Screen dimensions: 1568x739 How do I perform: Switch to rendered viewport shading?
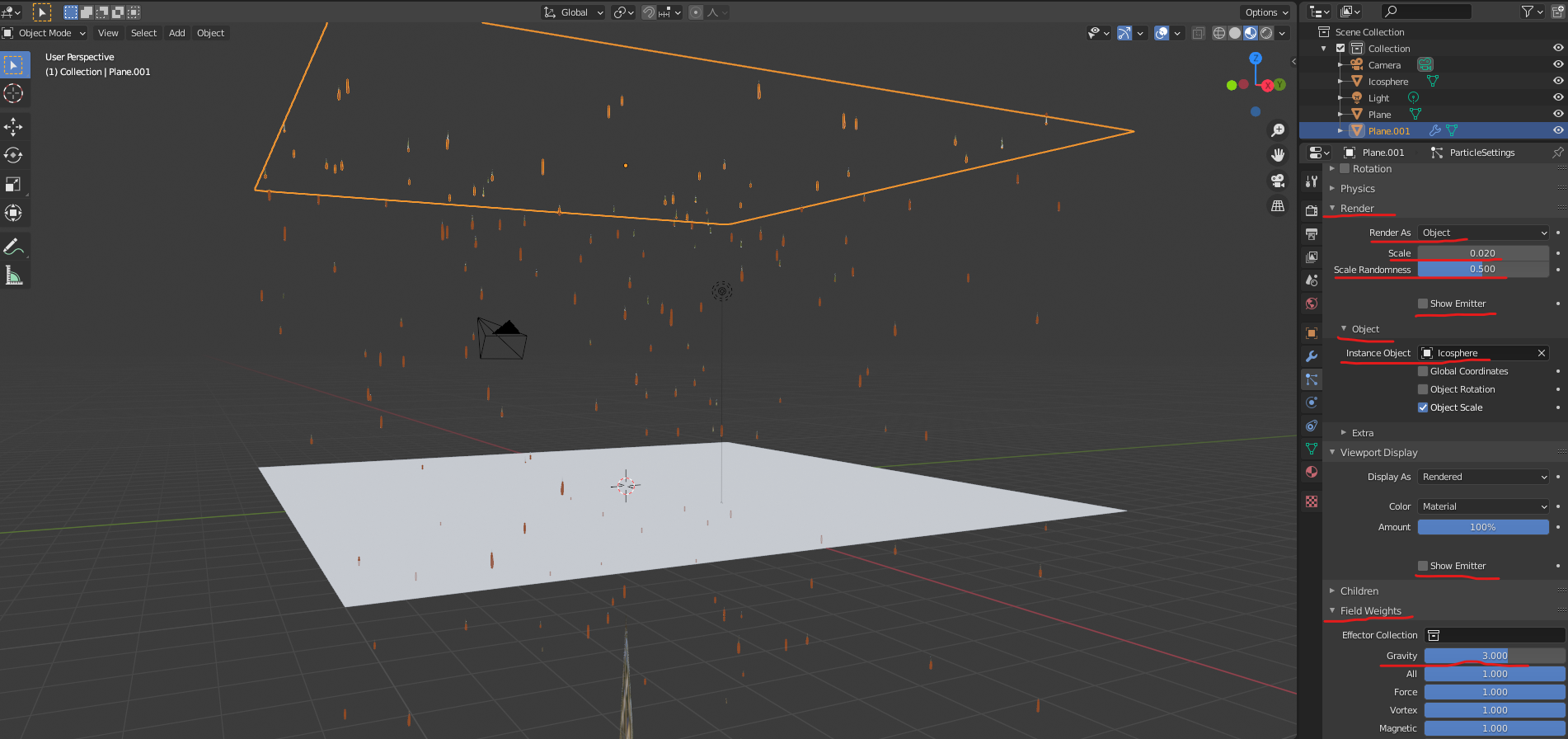[1266, 33]
